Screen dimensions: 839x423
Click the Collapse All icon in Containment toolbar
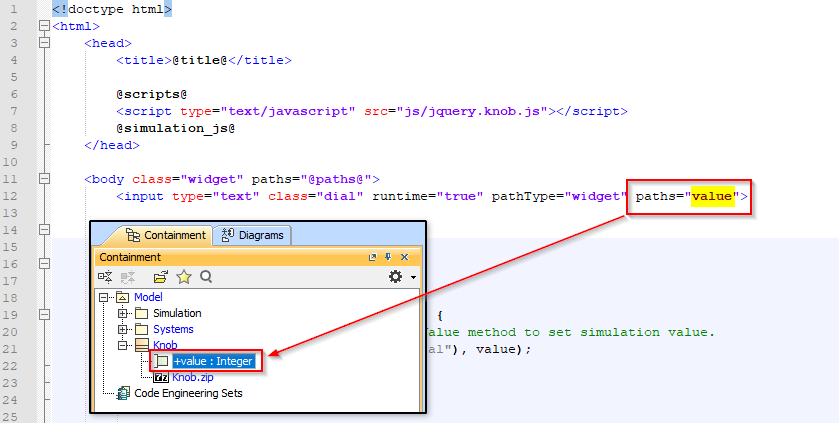pyautogui.click(x=105, y=277)
